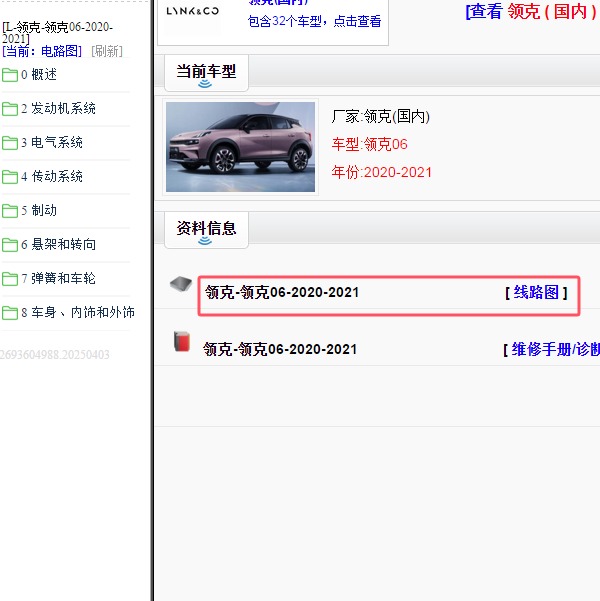Open folder icon for 4 传动系统
This screenshot has width=600, height=601.
click(10, 177)
